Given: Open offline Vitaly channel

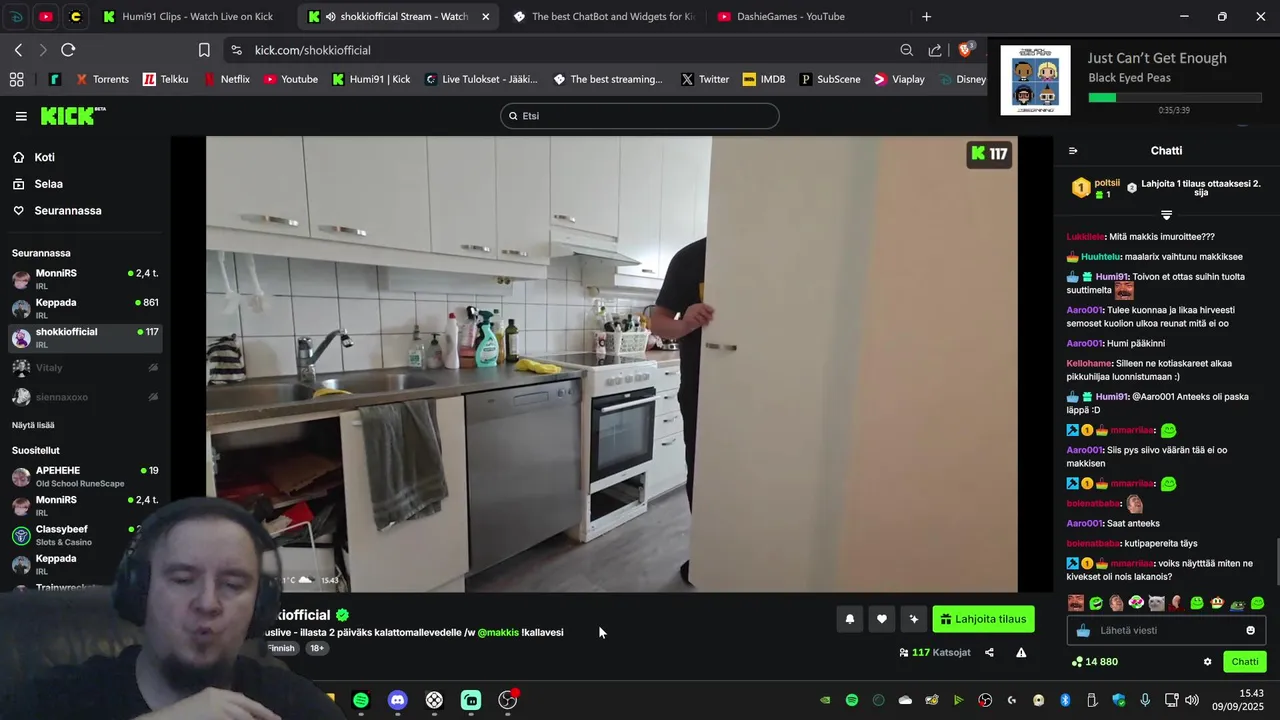Looking at the screenshot, I should (85, 368).
